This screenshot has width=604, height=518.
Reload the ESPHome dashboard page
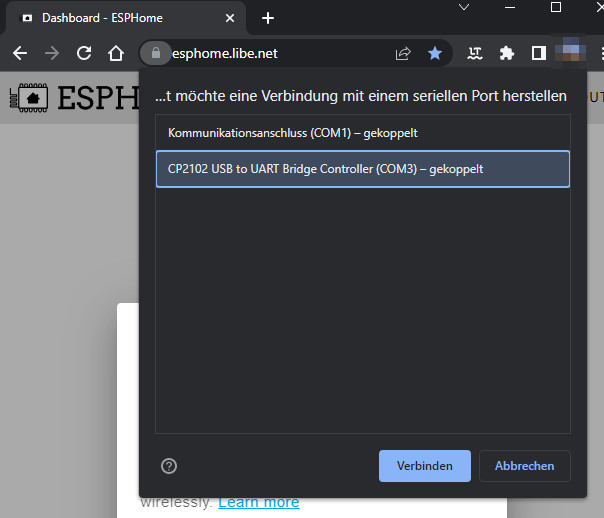pos(84,53)
